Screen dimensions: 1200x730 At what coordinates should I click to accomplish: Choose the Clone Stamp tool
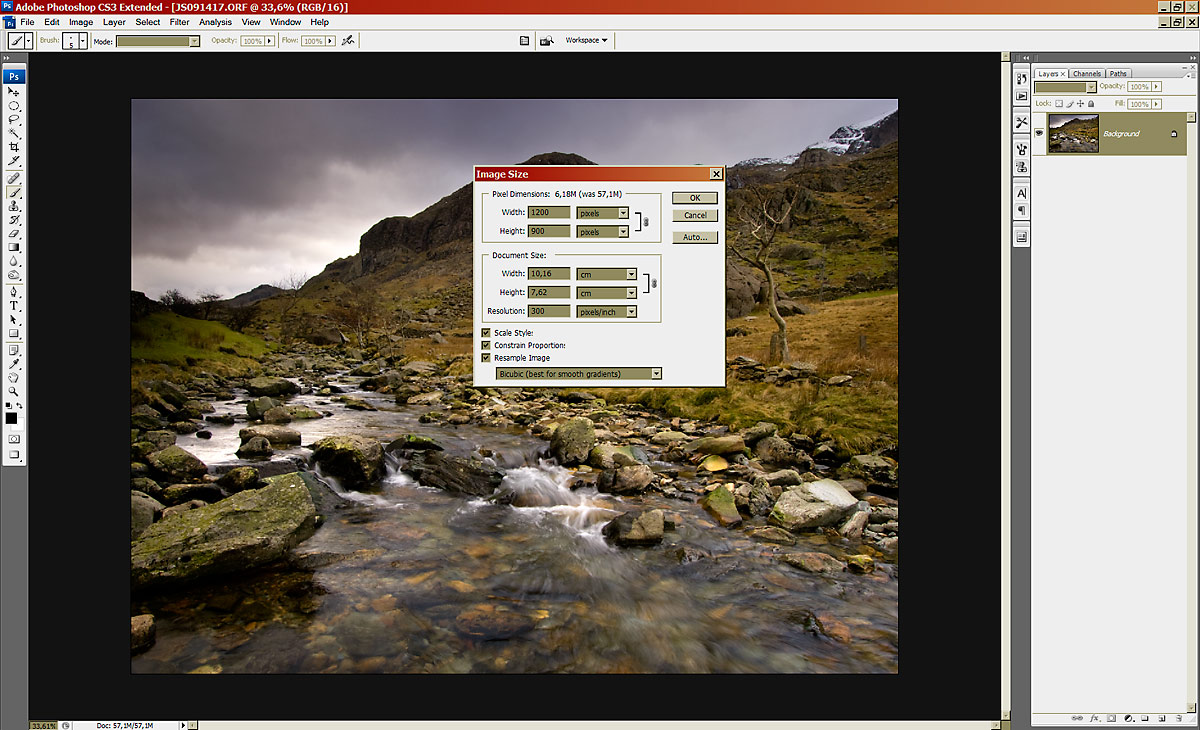pos(14,205)
